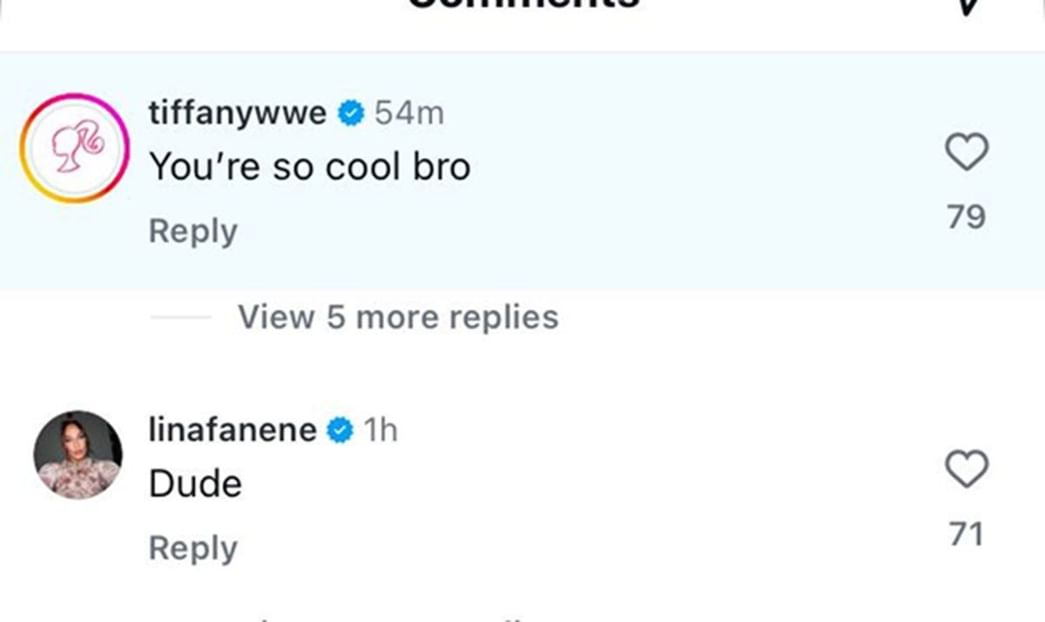
Task: Select the "Dude" comment text
Action: (x=195, y=484)
